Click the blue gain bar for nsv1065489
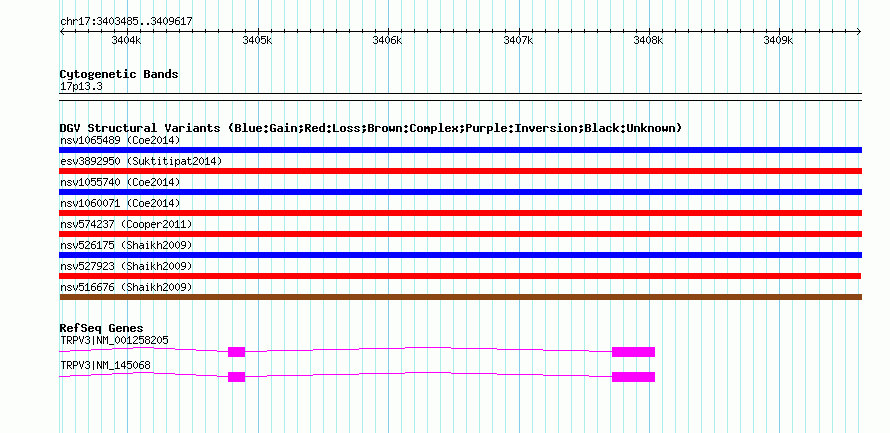 pos(461,150)
